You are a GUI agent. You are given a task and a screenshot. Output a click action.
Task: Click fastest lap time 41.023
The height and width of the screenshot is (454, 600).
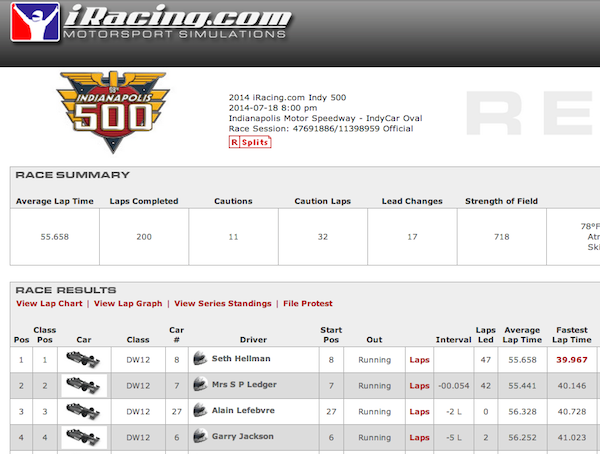pyautogui.click(x=572, y=438)
